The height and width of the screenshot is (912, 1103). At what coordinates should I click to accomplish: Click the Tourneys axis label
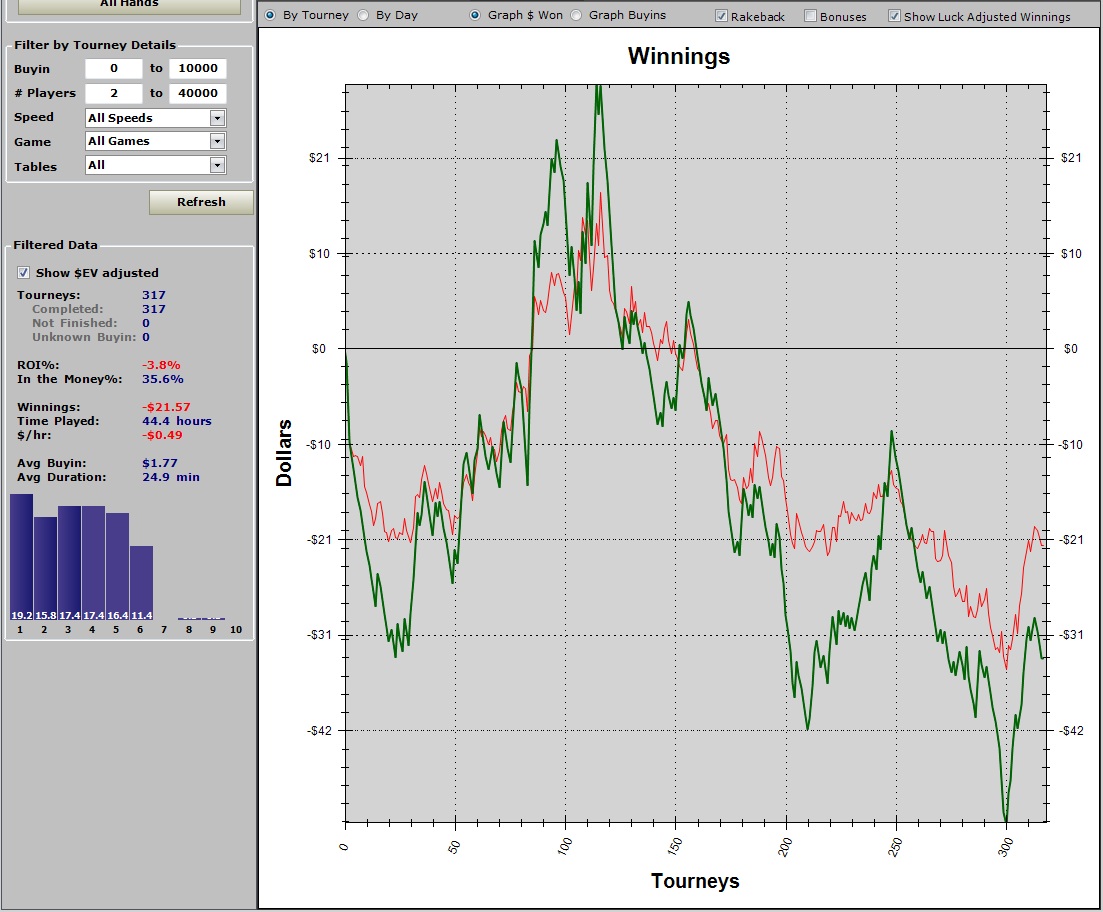point(695,881)
